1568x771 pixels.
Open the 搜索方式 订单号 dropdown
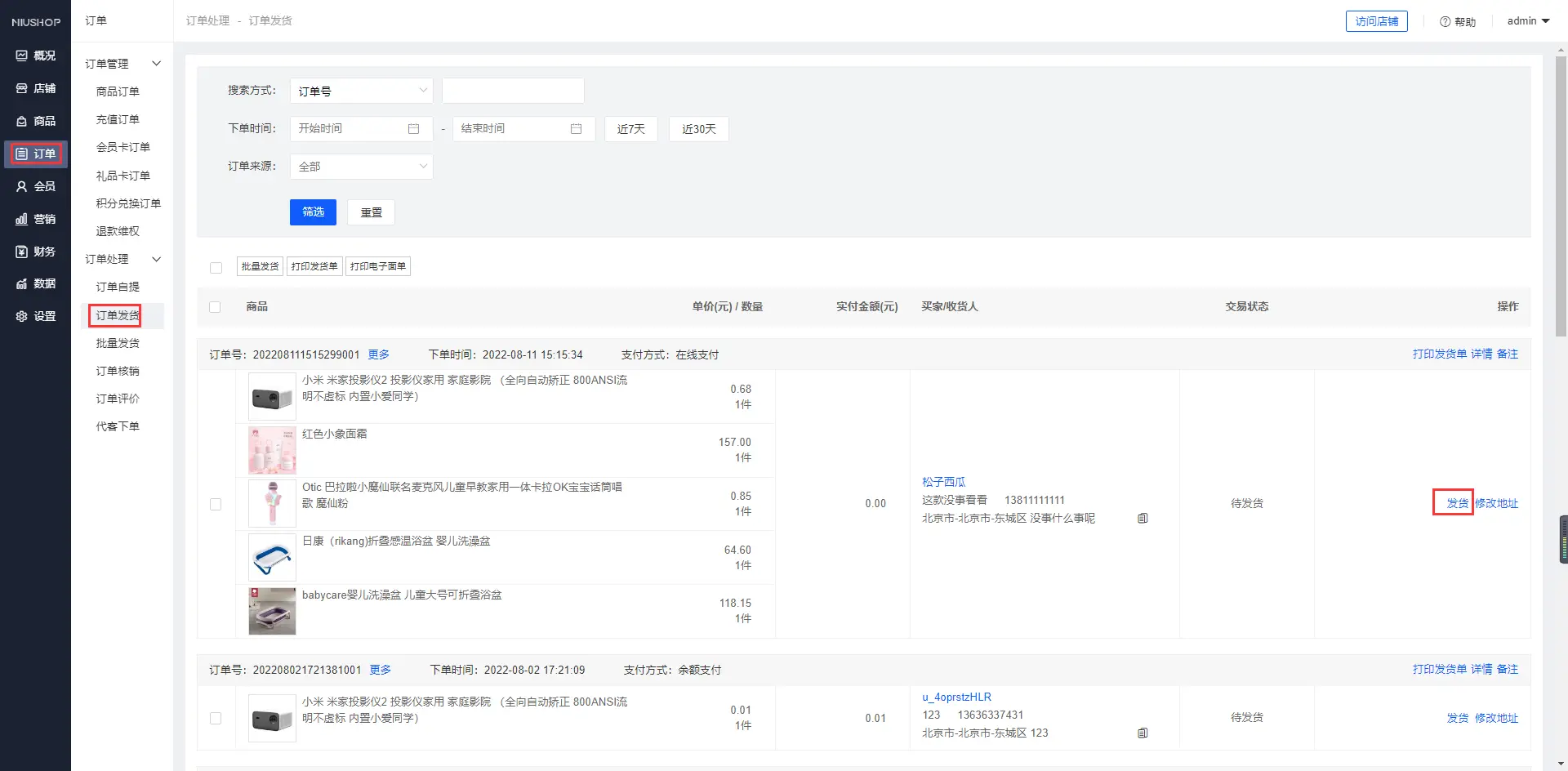[x=361, y=91]
